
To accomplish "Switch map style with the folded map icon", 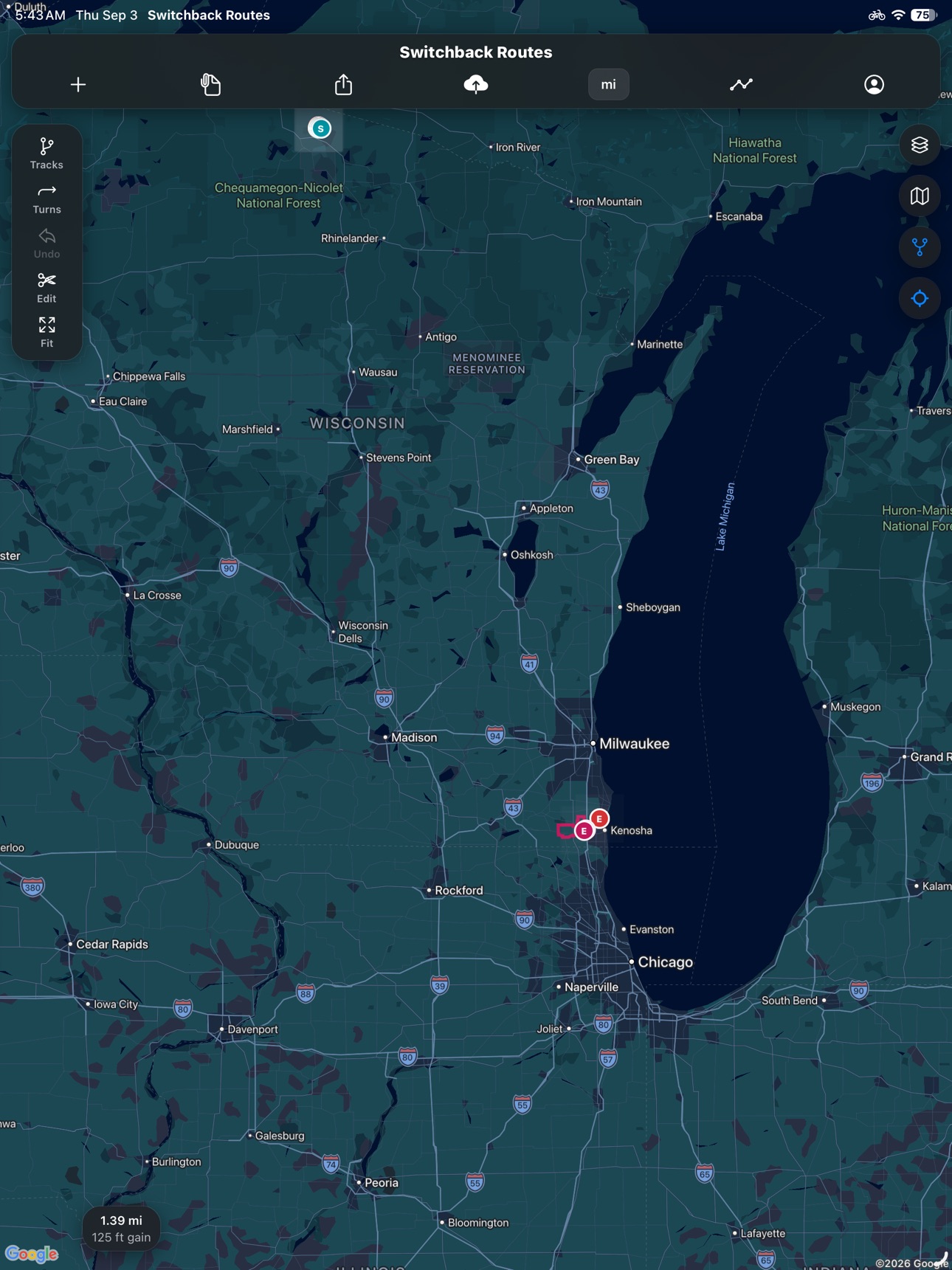I will pos(920,196).
